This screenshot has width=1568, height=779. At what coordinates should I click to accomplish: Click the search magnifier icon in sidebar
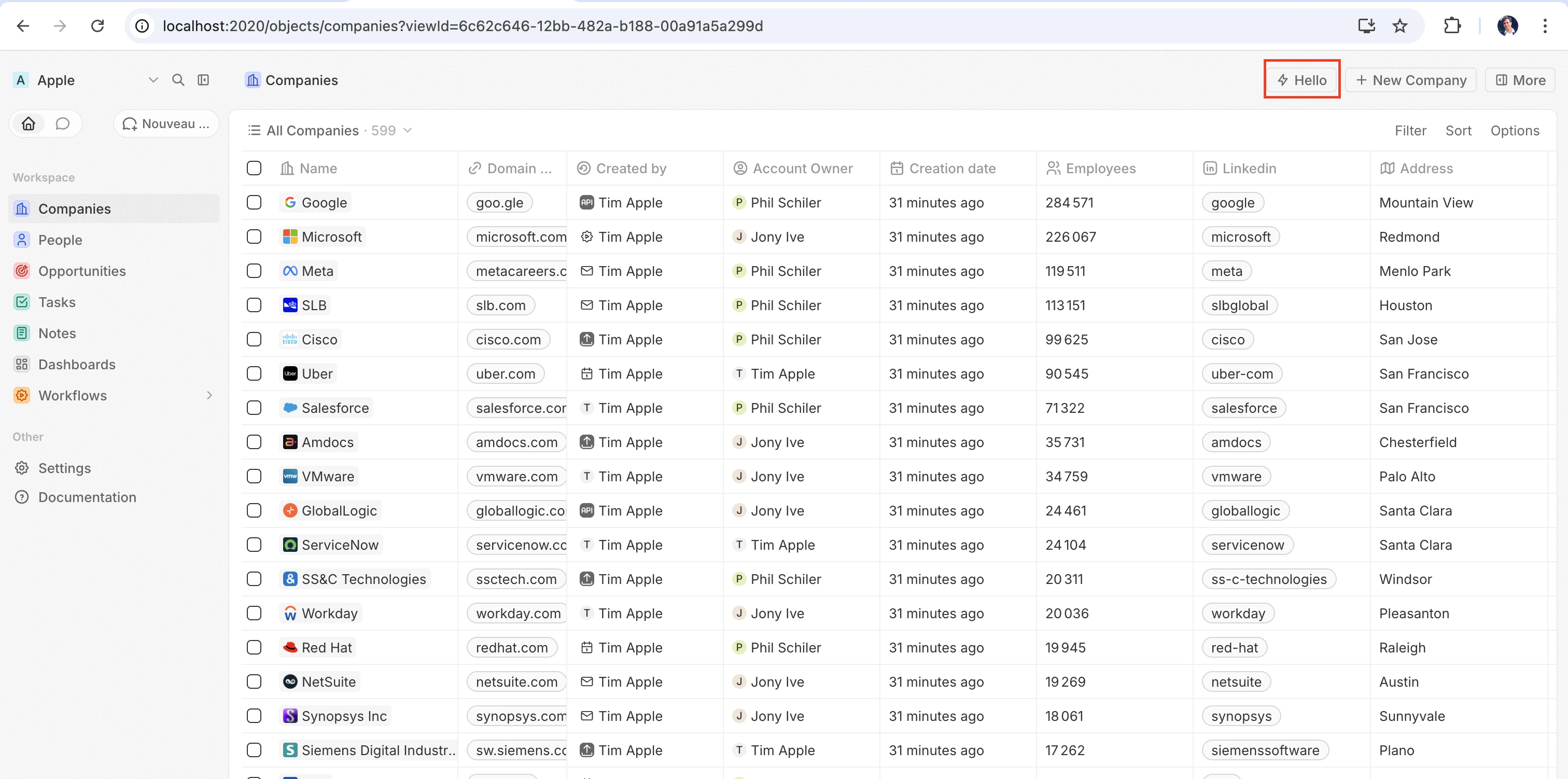pos(178,80)
